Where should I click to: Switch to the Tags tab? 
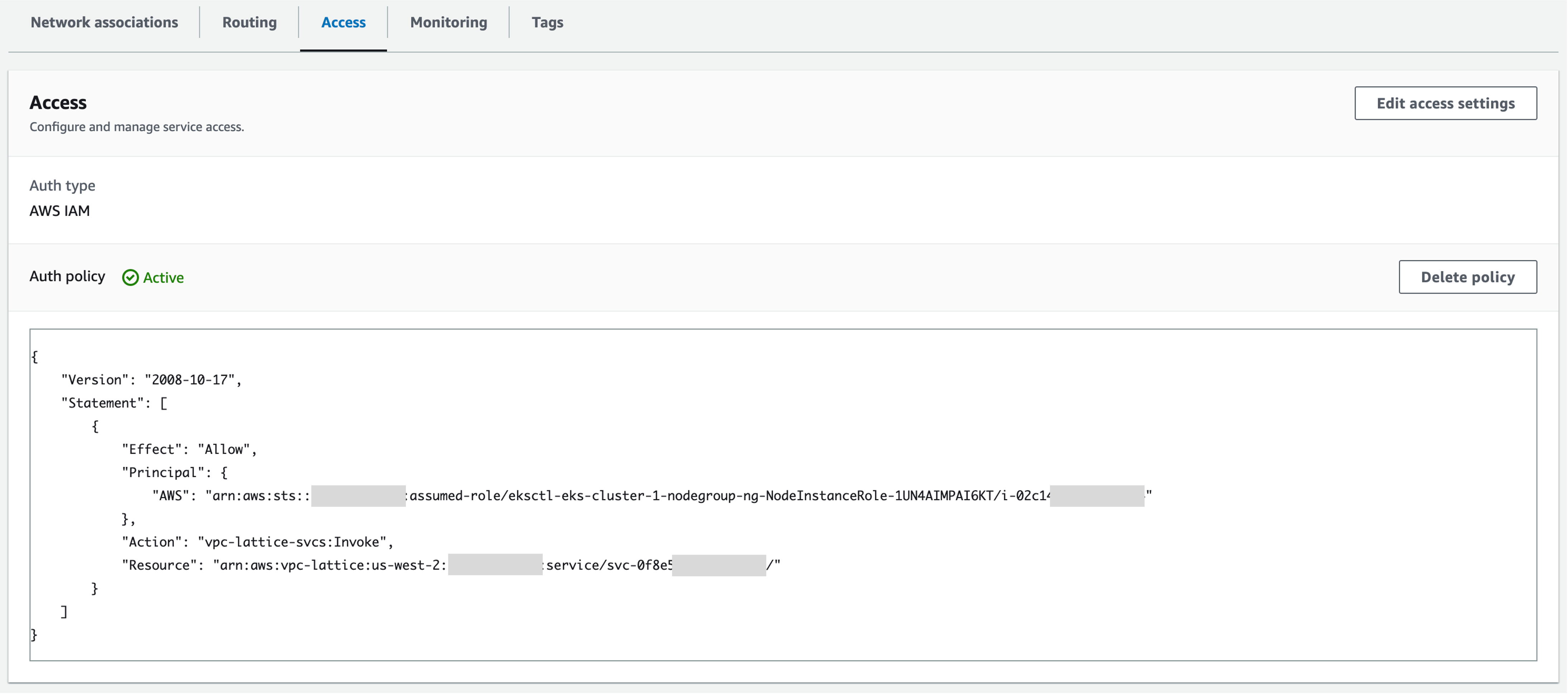click(x=547, y=23)
